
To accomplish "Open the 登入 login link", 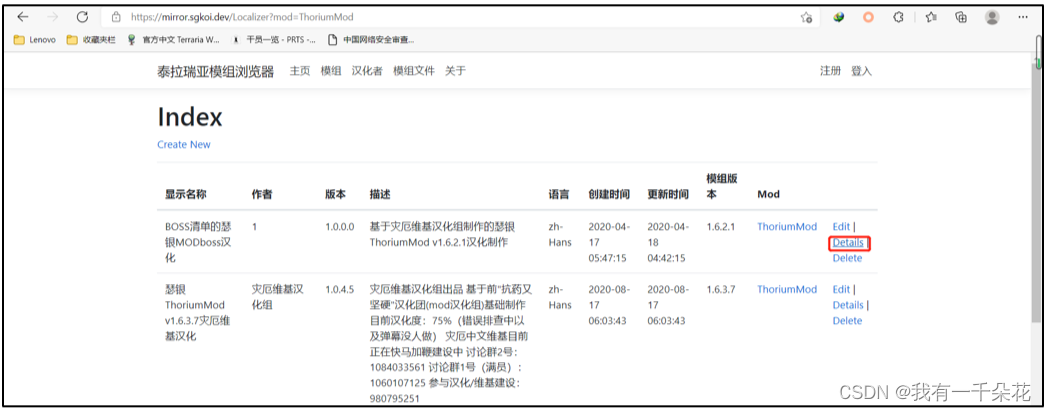I will coord(861,71).
